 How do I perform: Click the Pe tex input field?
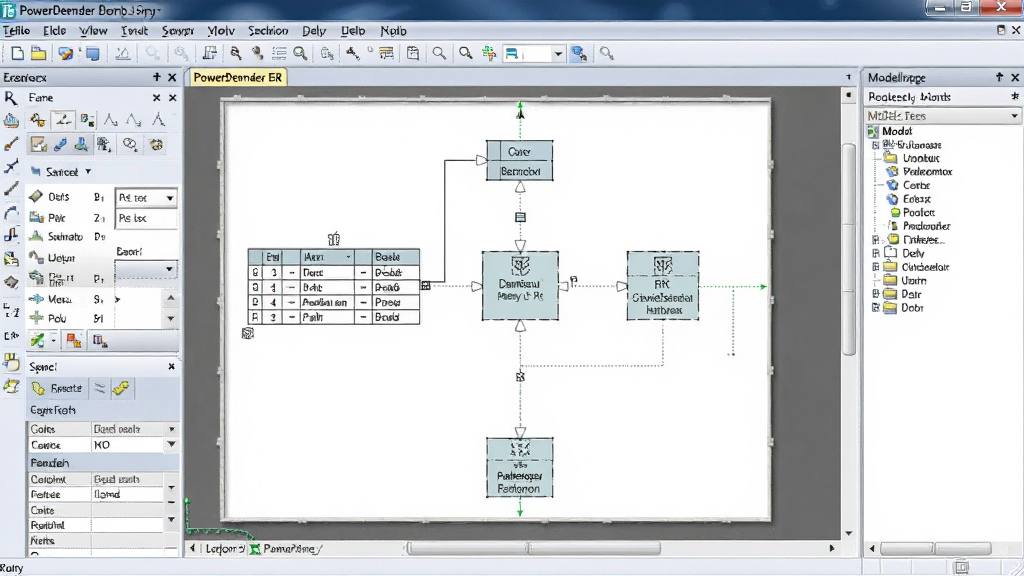click(x=146, y=218)
